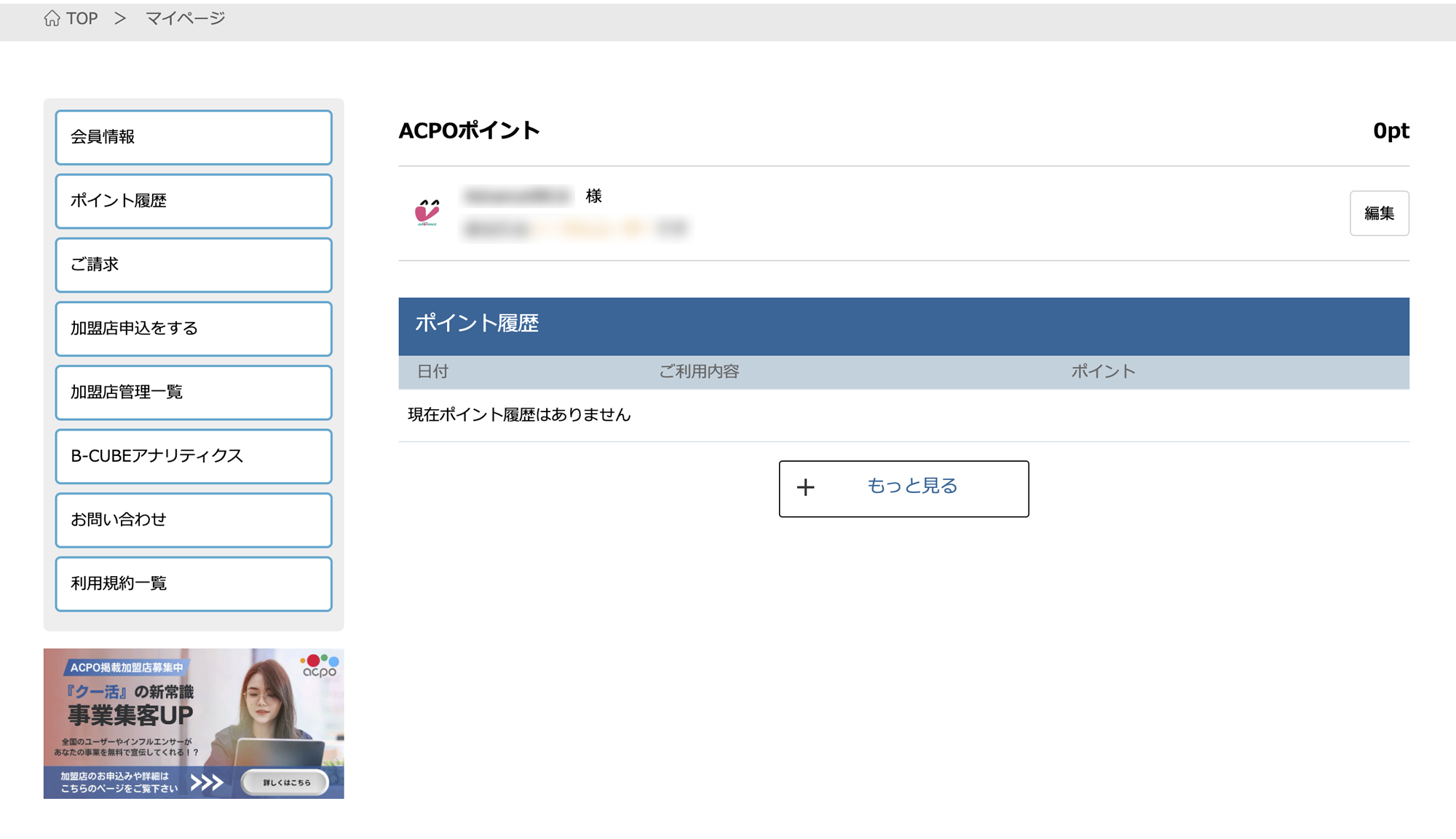Click 詳しくはこちら button on the banner

[x=286, y=782]
